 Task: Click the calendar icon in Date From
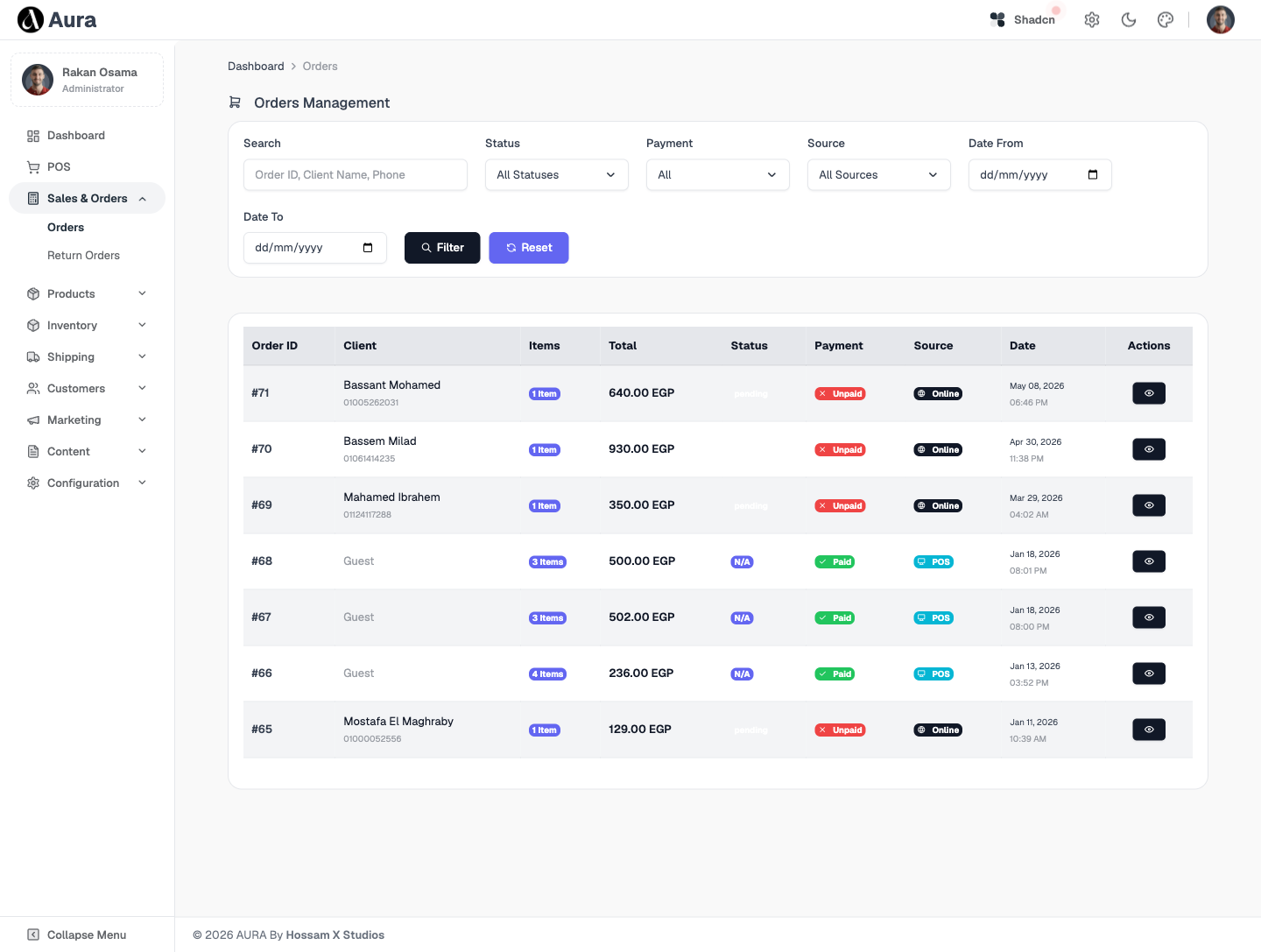1093,175
